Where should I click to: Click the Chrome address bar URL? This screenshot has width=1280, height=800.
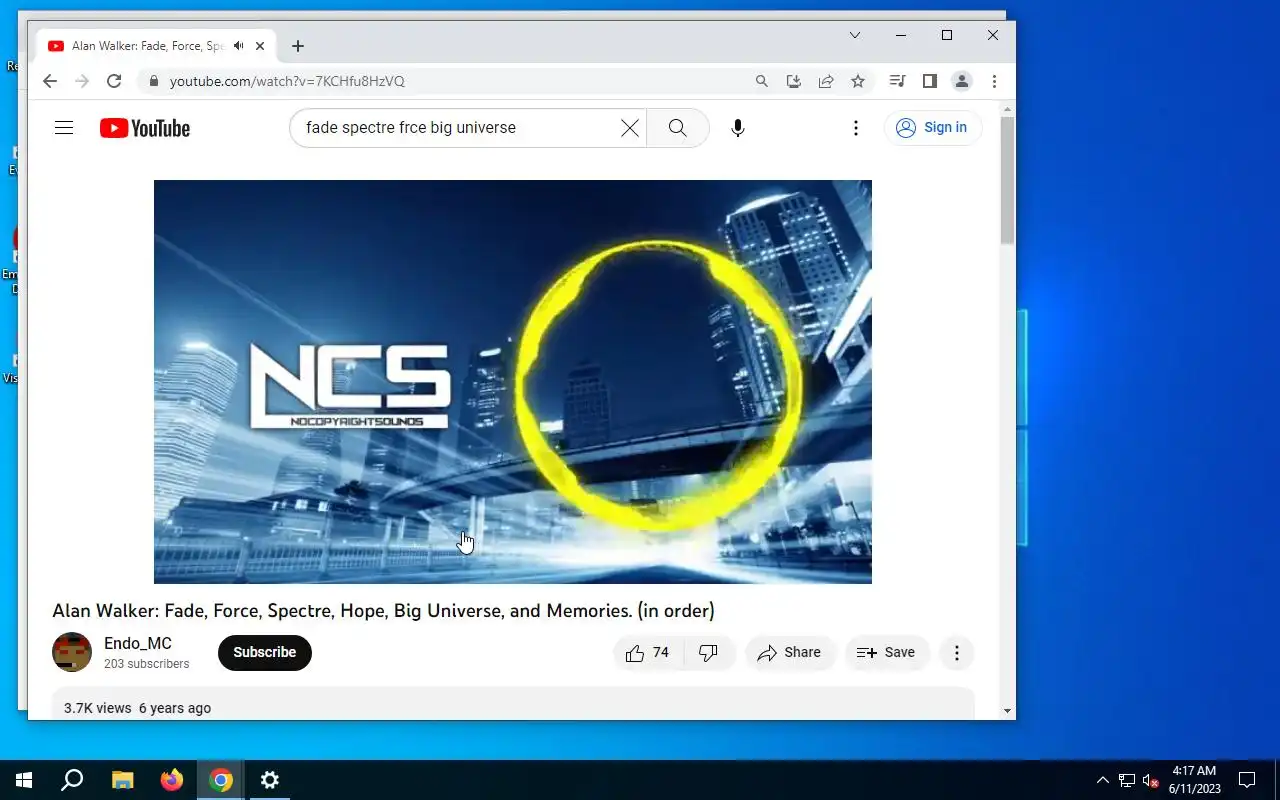point(287,81)
